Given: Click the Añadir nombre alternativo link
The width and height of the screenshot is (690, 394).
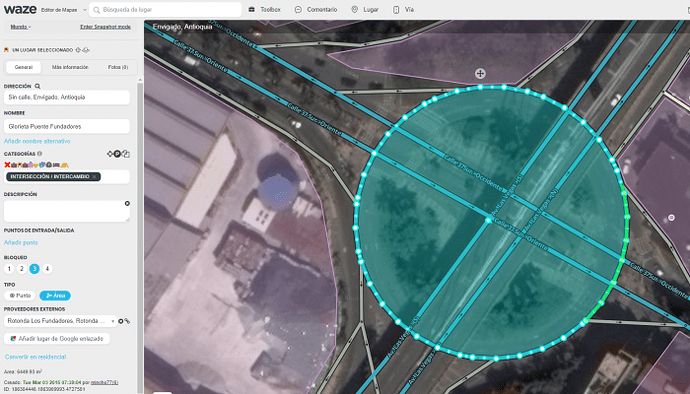Looking at the screenshot, I should (37, 141).
